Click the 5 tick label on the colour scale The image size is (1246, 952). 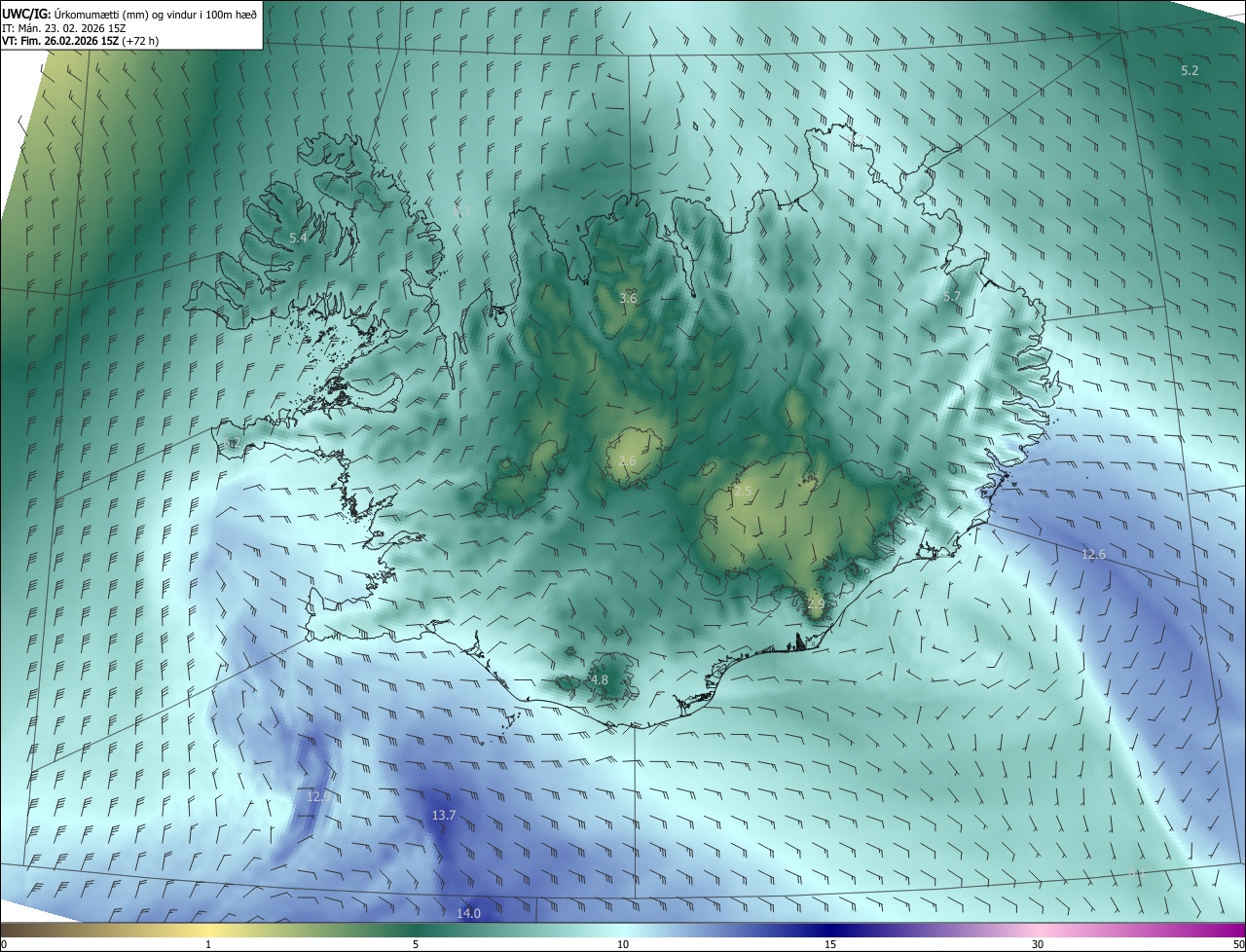point(416,944)
